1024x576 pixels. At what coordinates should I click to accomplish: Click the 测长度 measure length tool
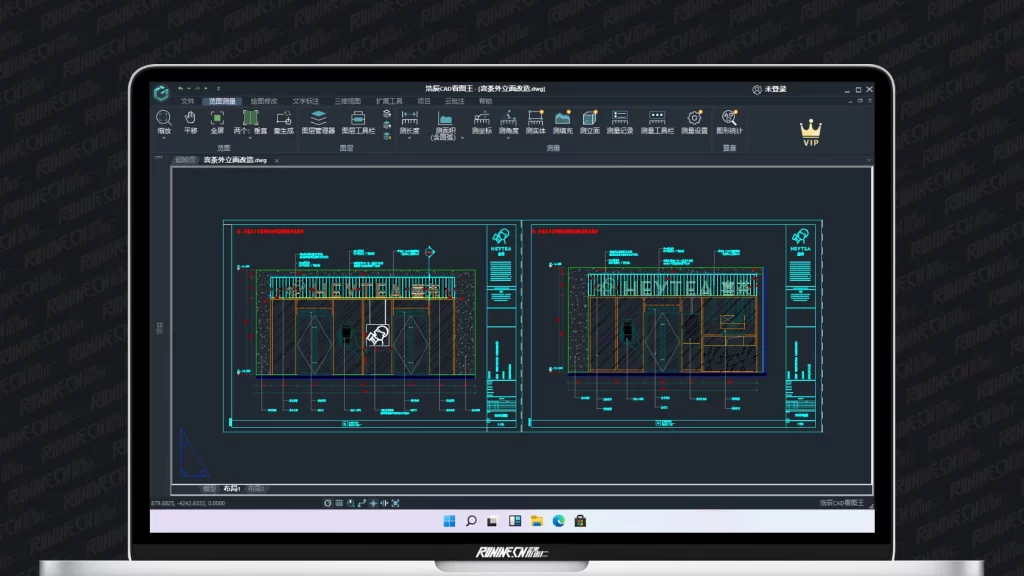(409, 119)
